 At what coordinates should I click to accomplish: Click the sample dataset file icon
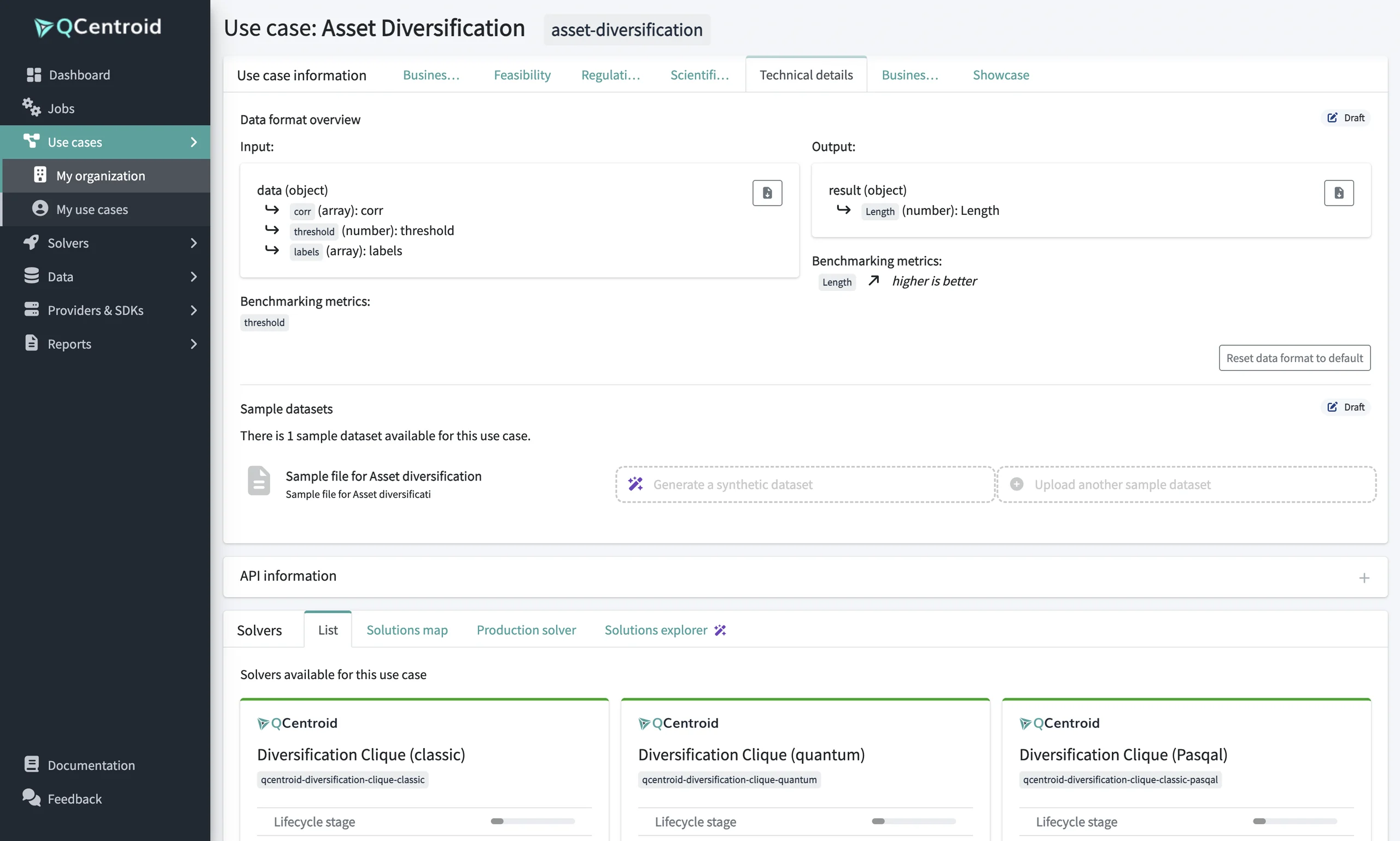point(259,481)
